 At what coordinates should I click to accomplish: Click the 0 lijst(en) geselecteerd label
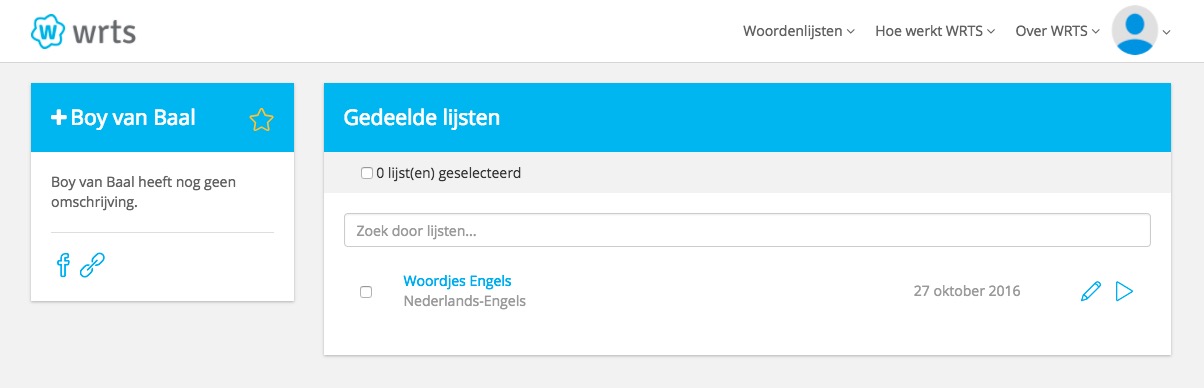448,173
